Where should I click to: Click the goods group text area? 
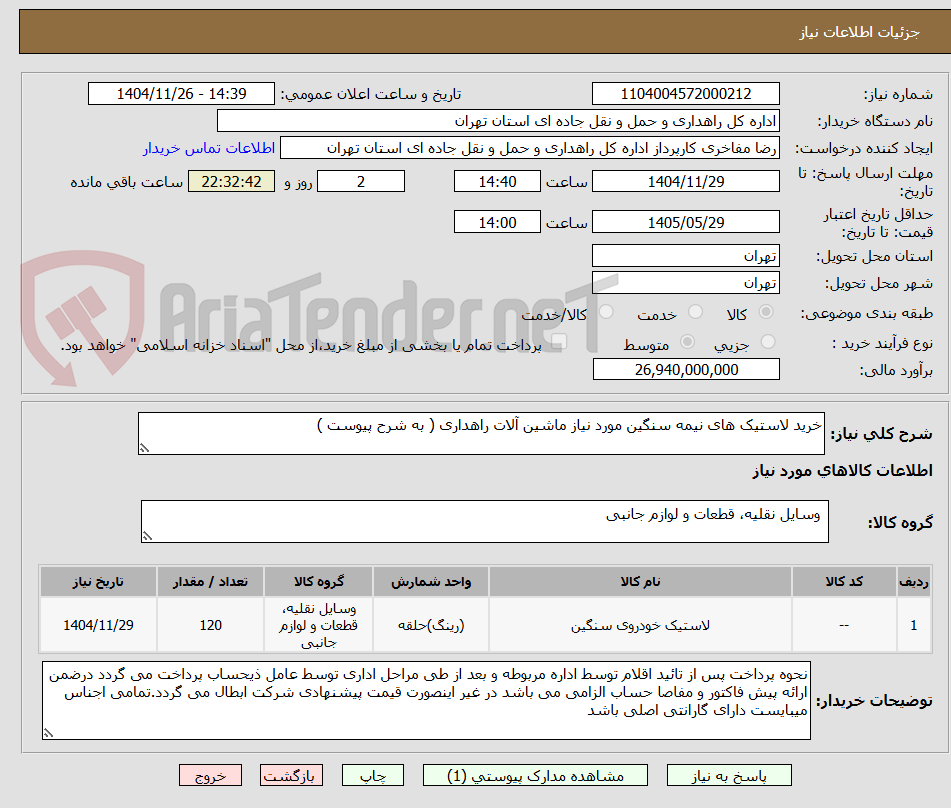[x=485, y=522]
